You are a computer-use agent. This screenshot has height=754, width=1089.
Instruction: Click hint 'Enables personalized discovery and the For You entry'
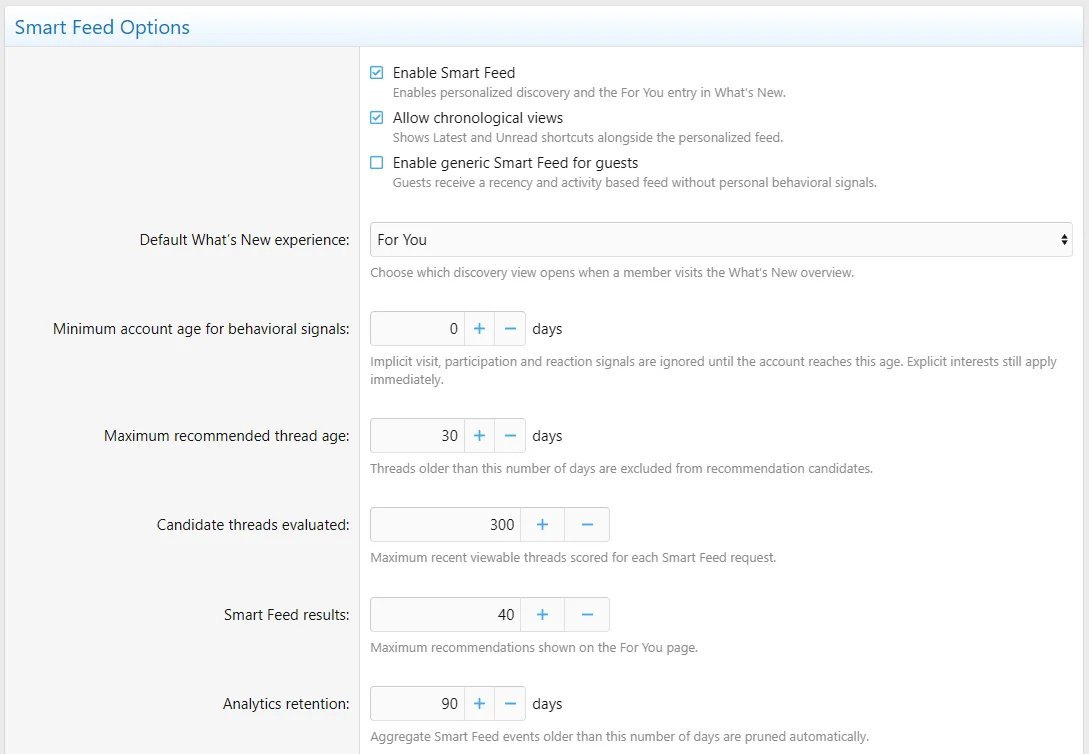pos(589,92)
